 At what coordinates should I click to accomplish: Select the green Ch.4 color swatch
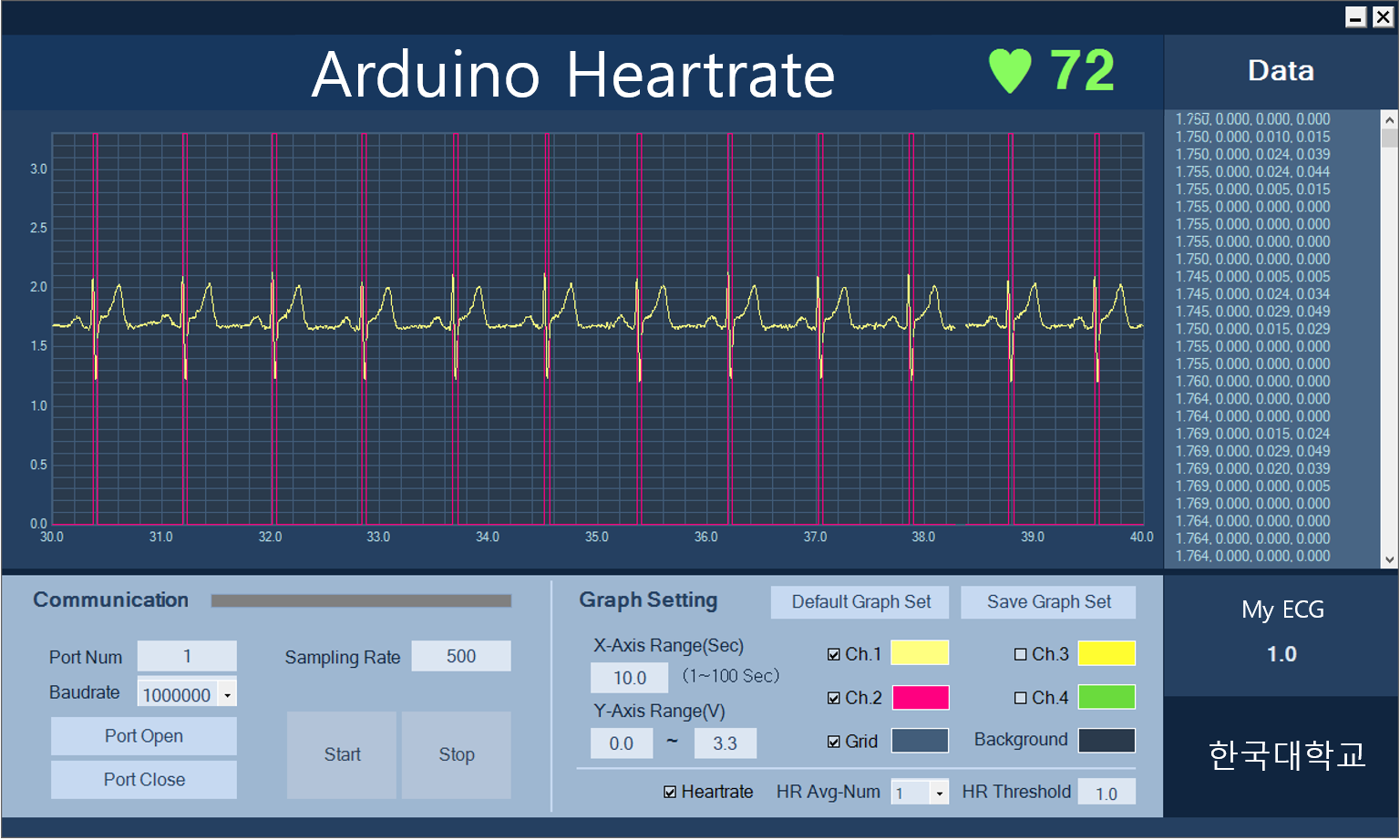pos(1105,697)
